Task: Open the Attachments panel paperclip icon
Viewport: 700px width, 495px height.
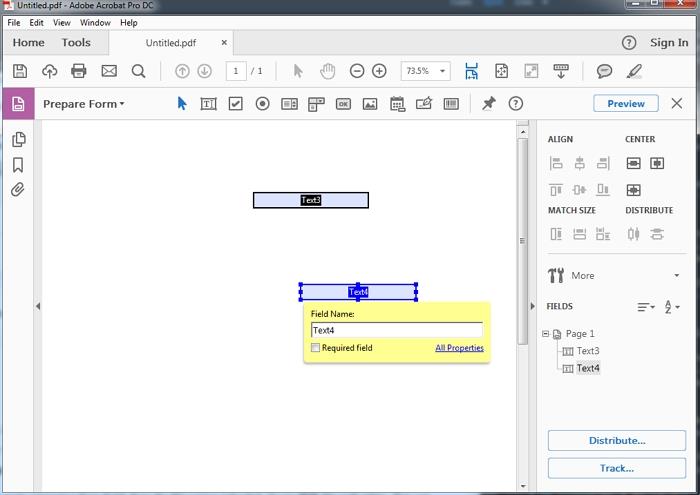Action: [x=18, y=190]
